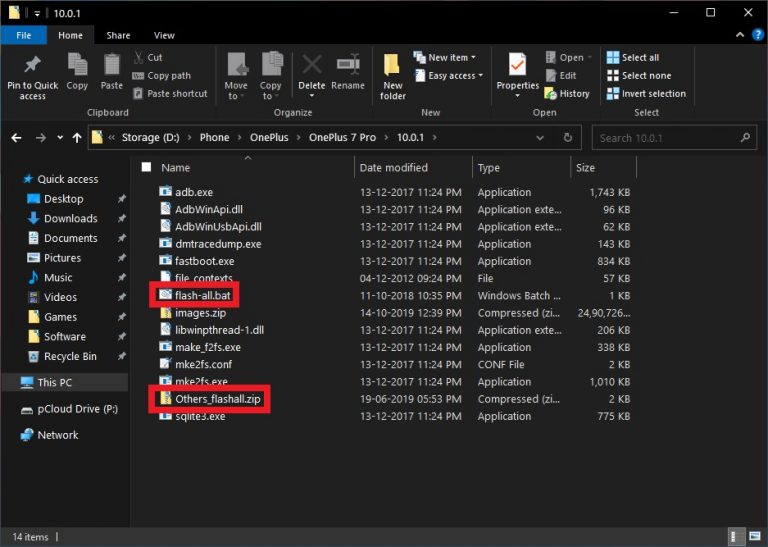Open Desktop in the navigation pane

(64, 199)
